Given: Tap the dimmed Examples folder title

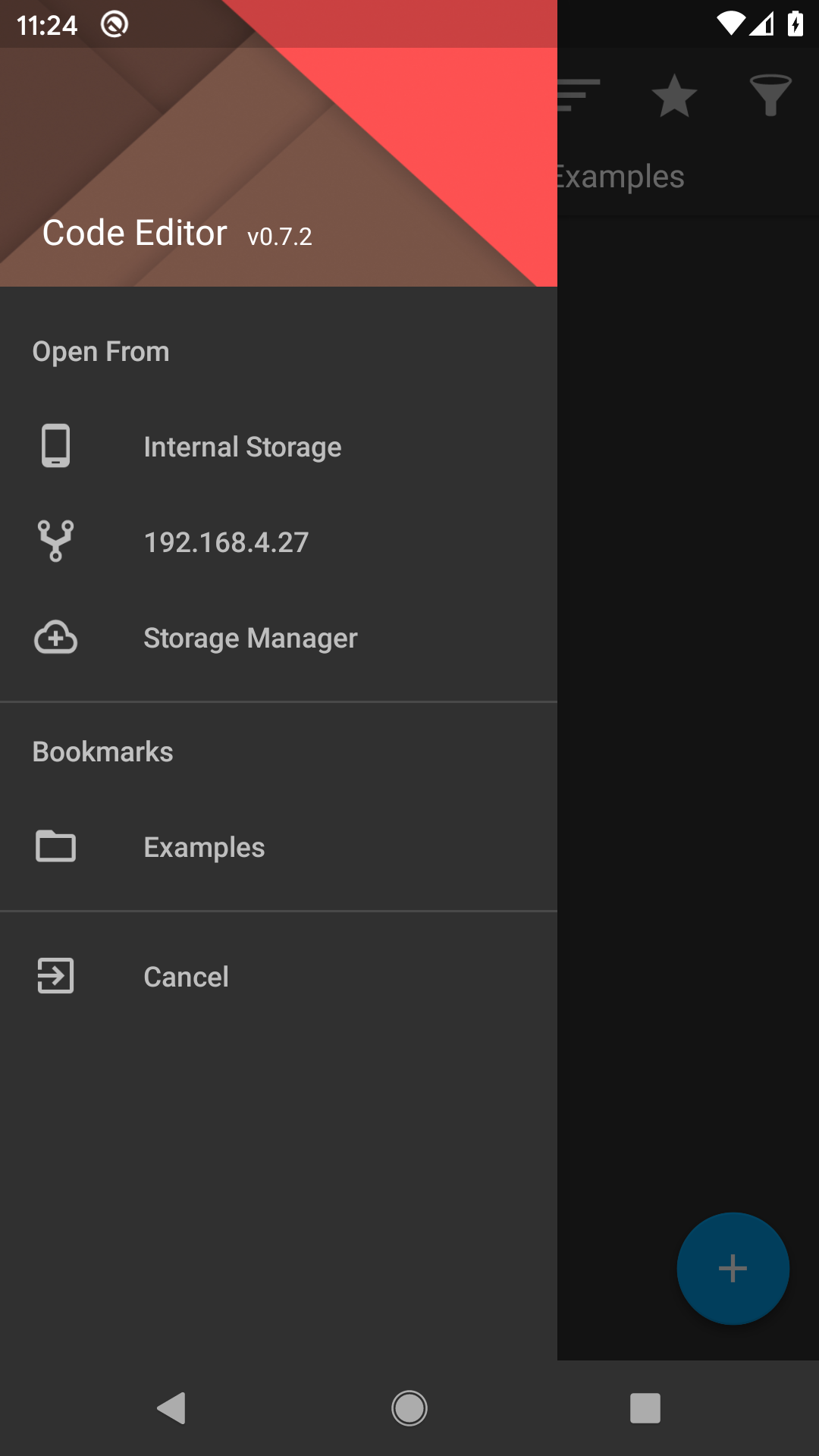Looking at the screenshot, I should coord(620,177).
